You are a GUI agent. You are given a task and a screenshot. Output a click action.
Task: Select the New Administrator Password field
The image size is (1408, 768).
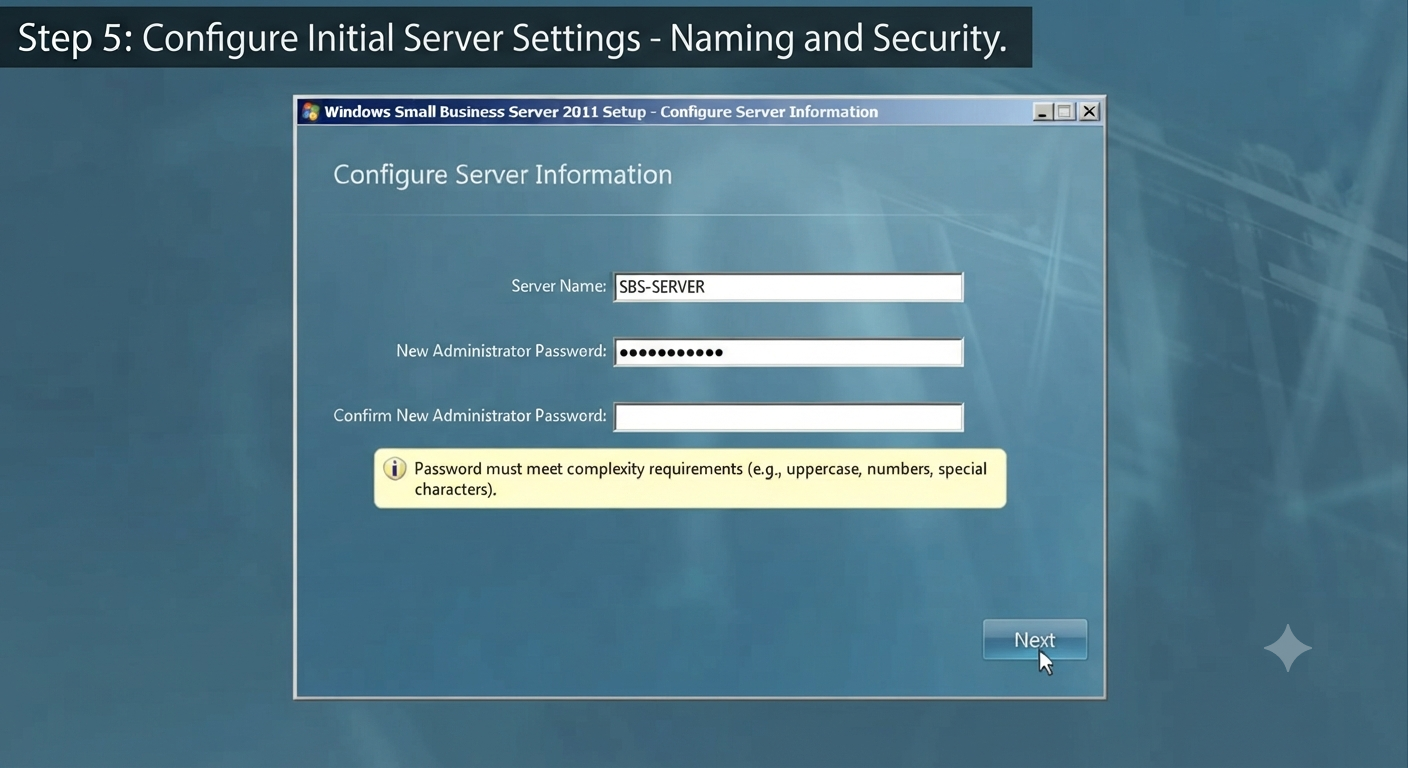pos(788,352)
